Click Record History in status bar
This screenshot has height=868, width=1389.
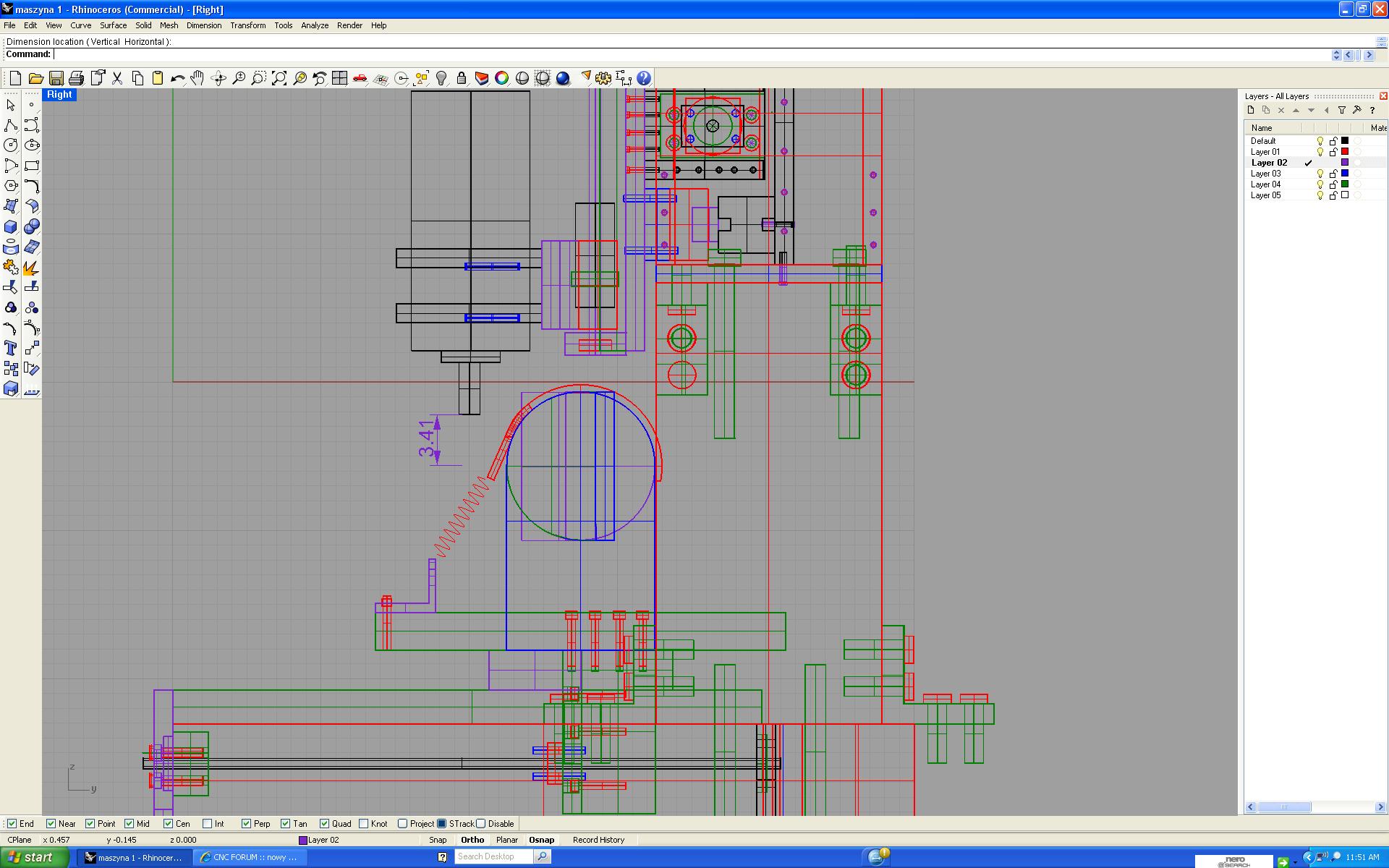598,840
